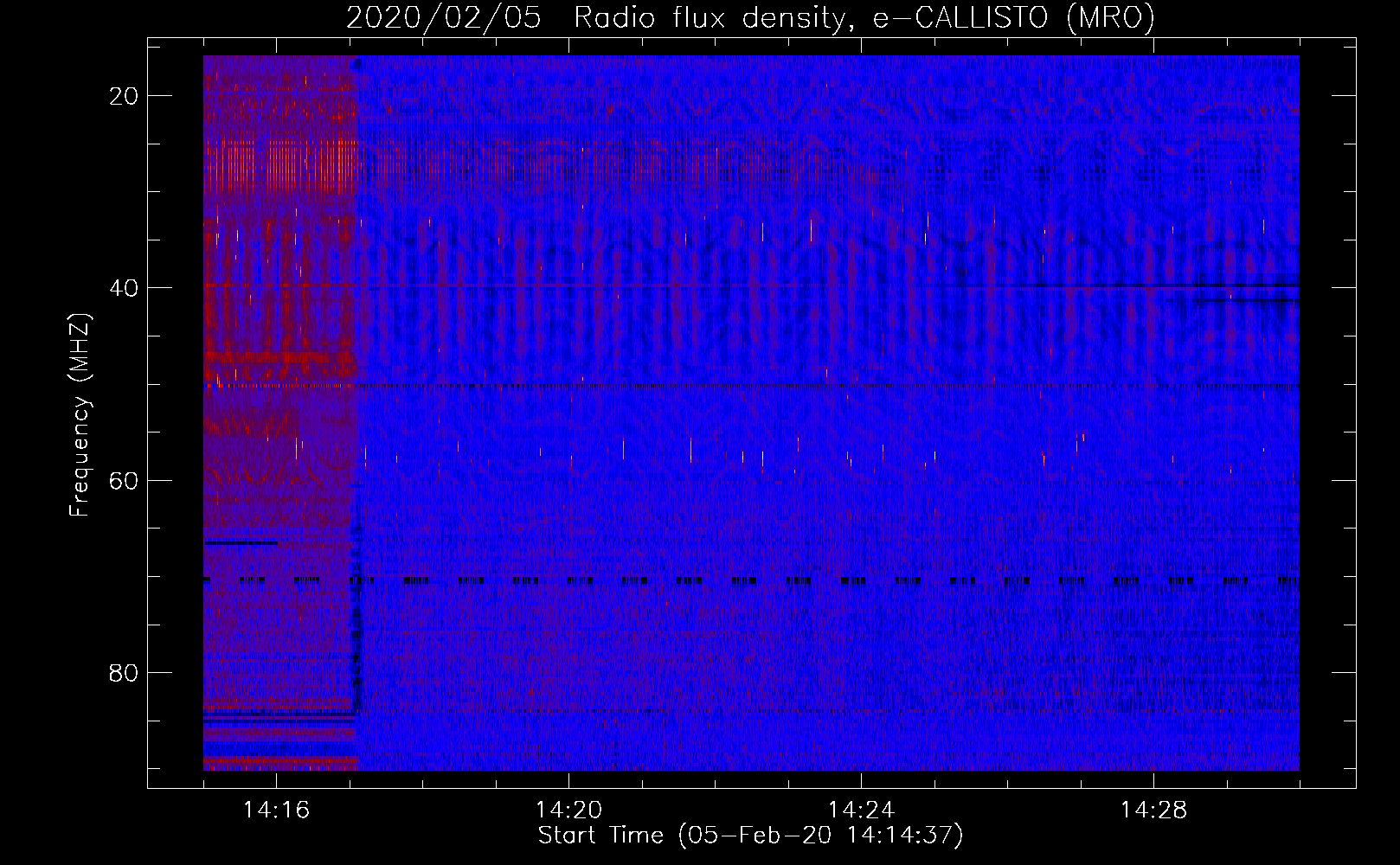Select the 80 MHz frequency tick label
Image resolution: width=1400 pixels, height=865 pixels.
pyautogui.click(x=124, y=673)
